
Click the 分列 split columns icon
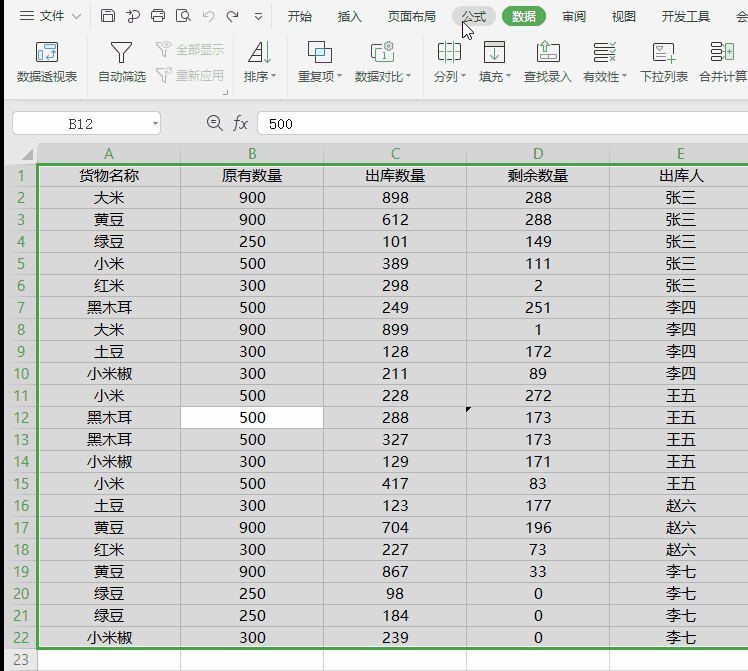[449, 52]
